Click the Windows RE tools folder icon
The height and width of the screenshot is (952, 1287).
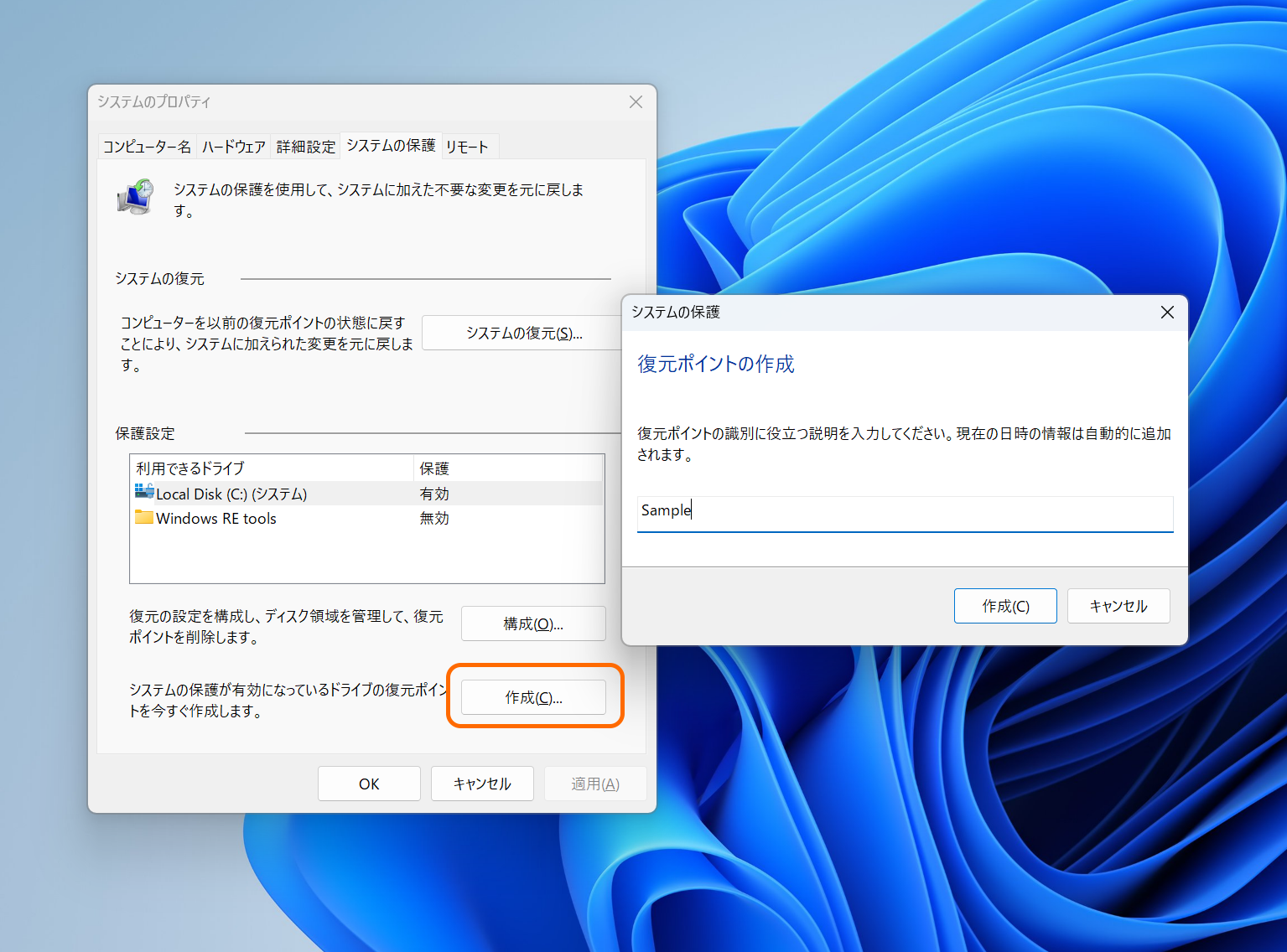pos(144,518)
